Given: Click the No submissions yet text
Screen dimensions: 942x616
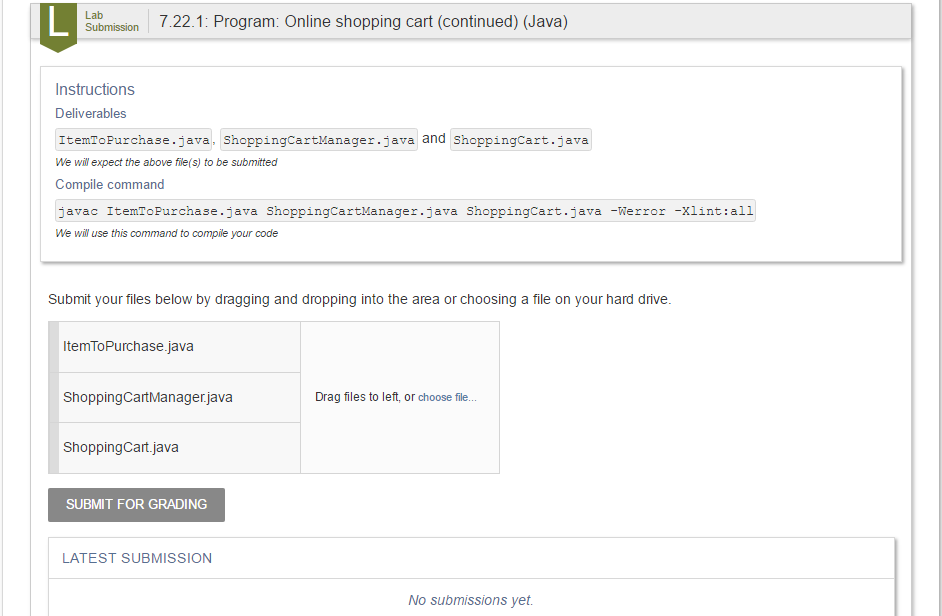Looking at the screenshot, I should [x=471, y=600].
